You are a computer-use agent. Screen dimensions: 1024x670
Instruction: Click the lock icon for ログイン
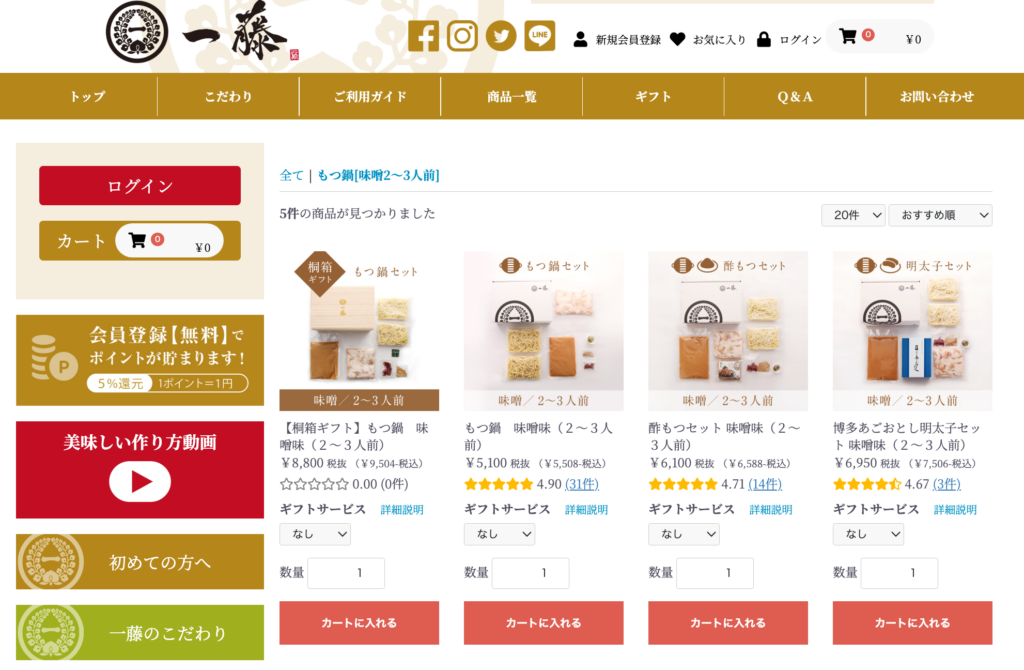pyautogui.click(x=763, y=39)
